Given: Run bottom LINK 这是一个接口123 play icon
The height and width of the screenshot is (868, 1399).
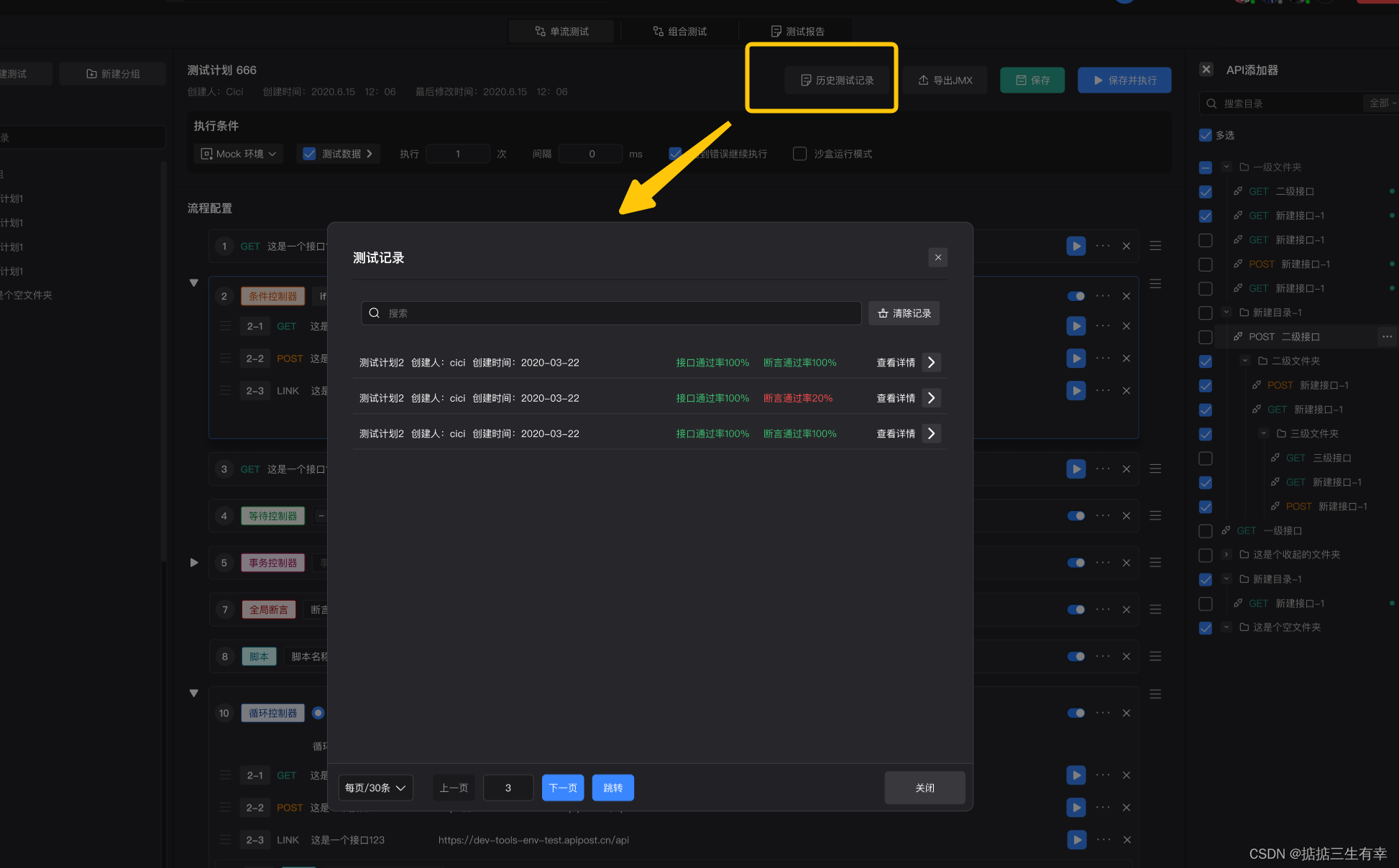Looking at the screenshot, I should pos(1076,839).
